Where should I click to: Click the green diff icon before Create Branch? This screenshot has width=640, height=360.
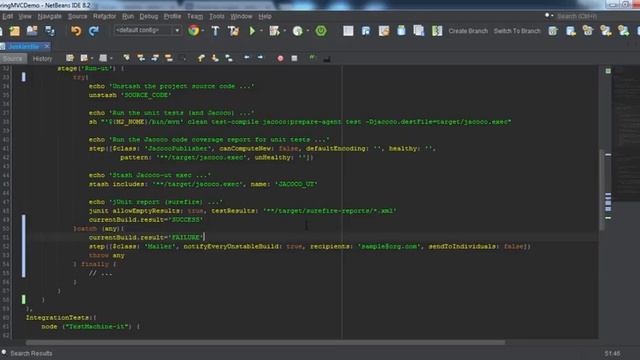[x=437, y=31]
